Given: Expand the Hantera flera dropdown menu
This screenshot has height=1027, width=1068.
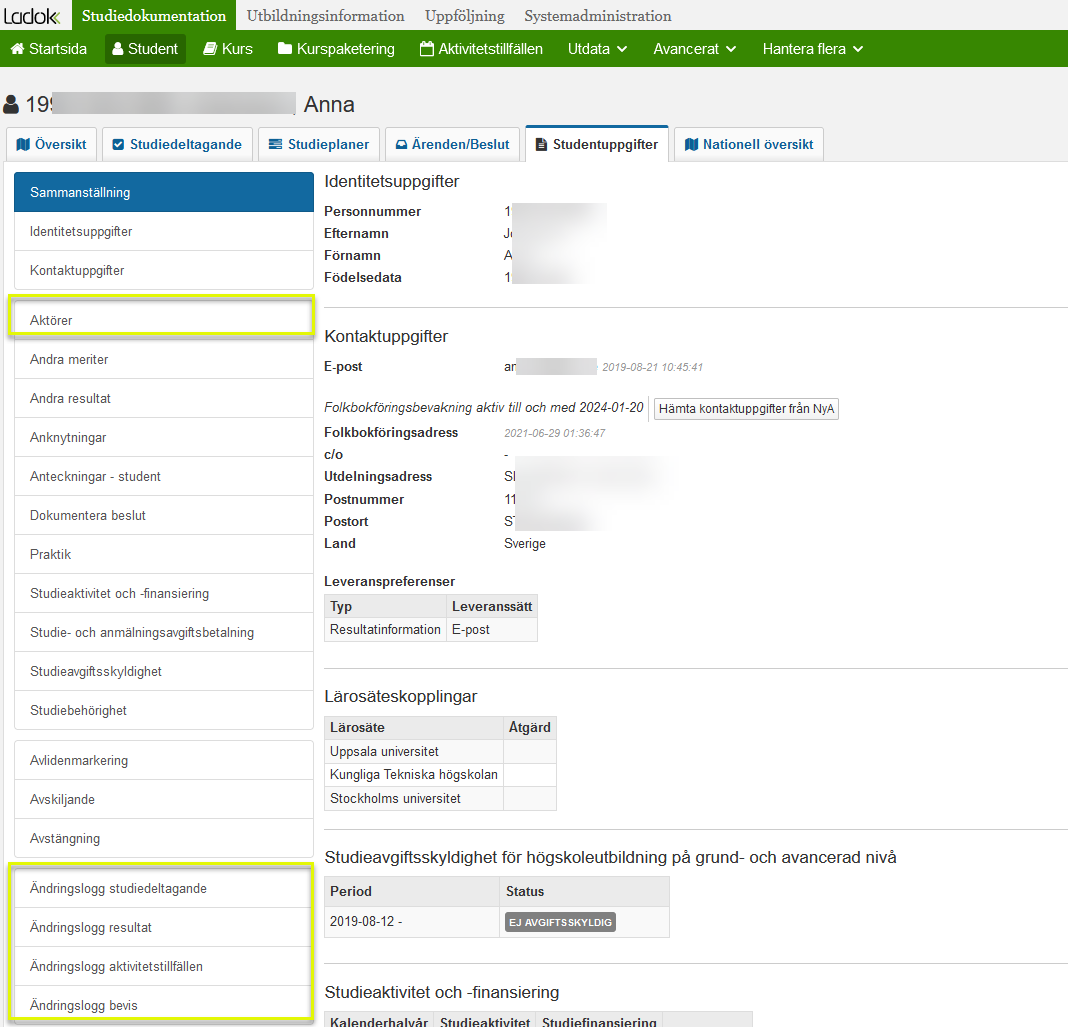Looking at the screenshot, I should tap(813, 49).
